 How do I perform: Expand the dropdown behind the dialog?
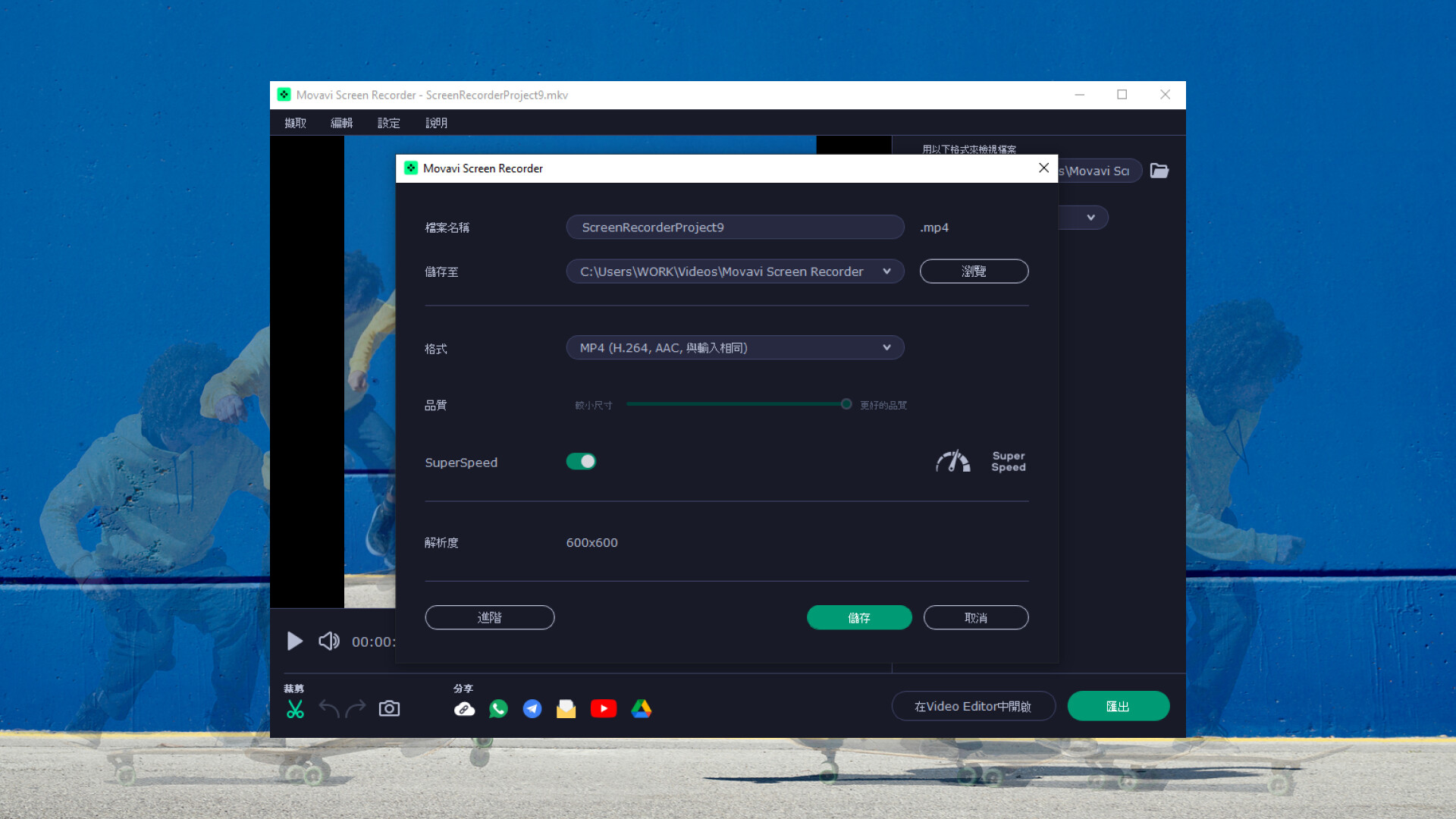click(x=1090, y=218)
